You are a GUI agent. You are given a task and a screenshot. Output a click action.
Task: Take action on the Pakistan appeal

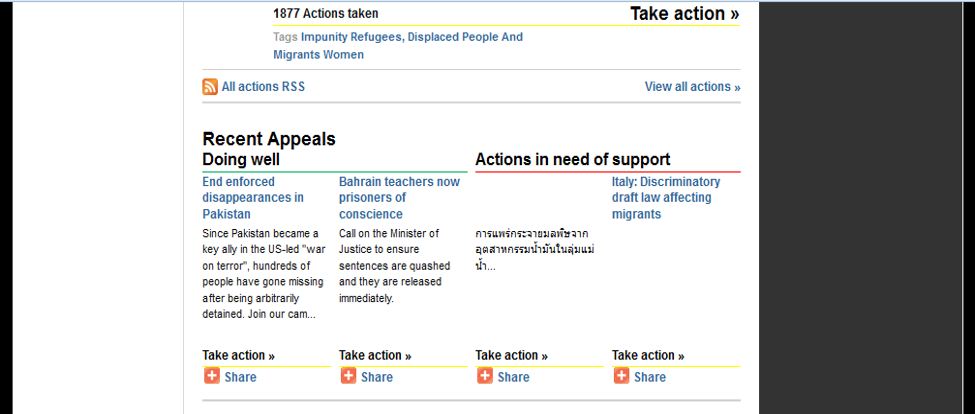[239, 356]
